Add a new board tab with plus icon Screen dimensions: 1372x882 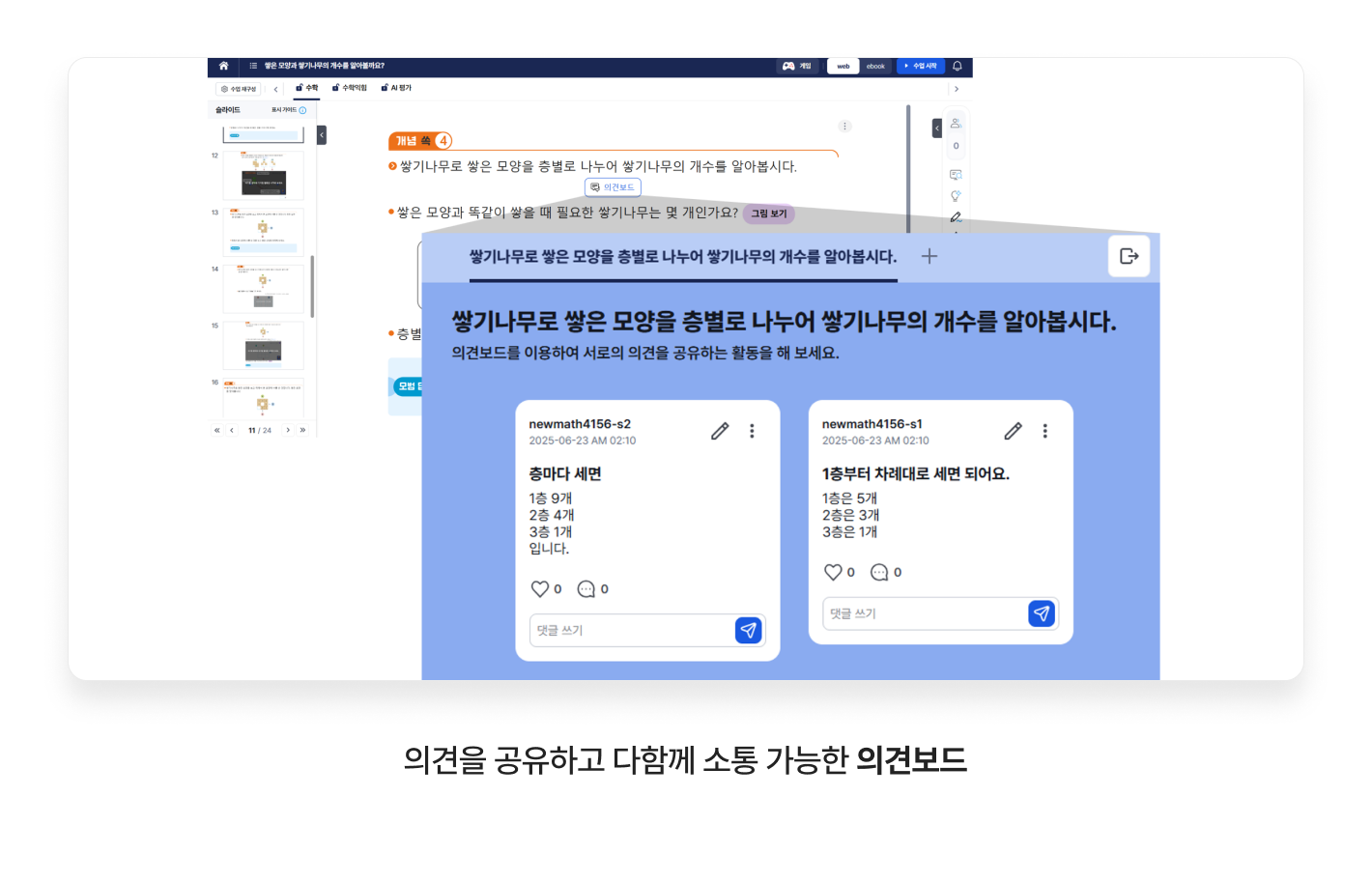(x=929, y=256)
